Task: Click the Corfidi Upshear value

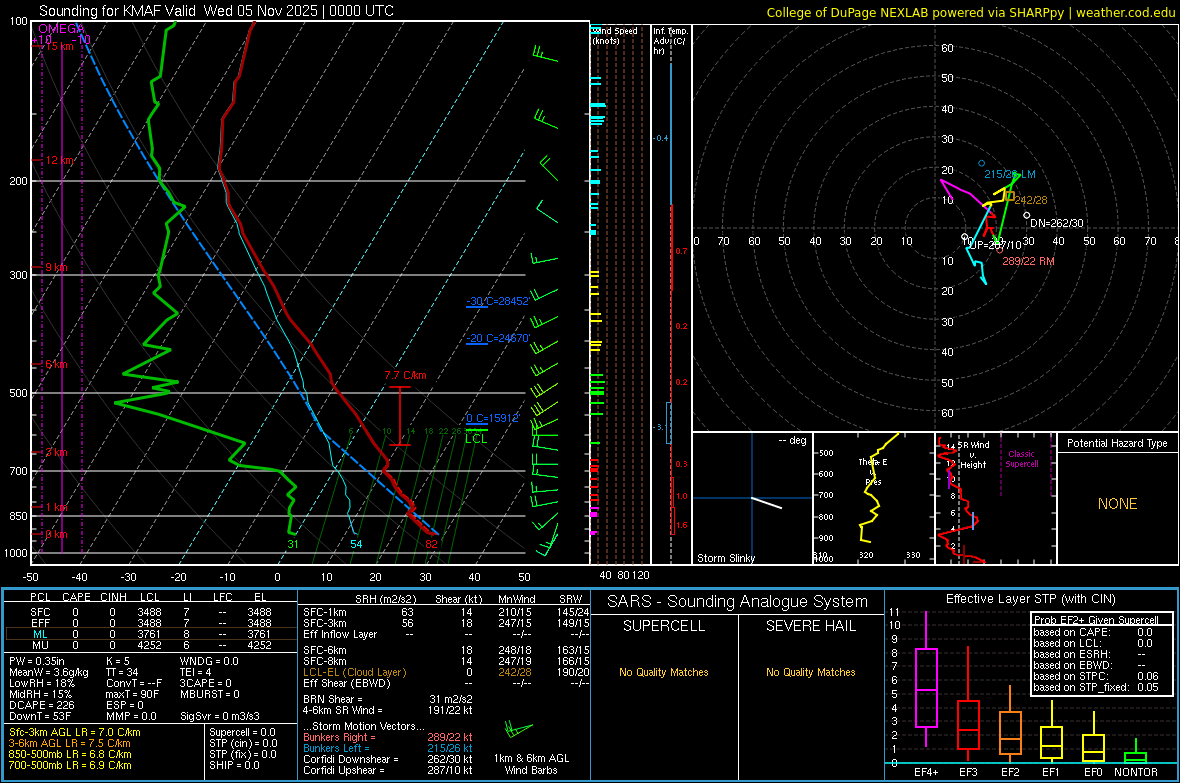Action: tap(388, 770)
